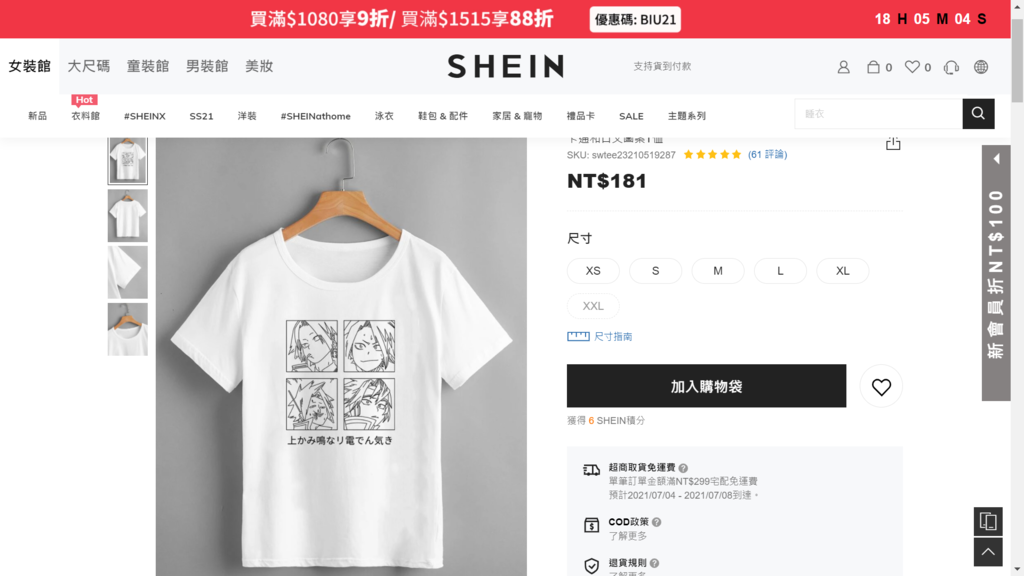Open the wishlist heart in header
The width and height of the screenshot is (1024, 576).
[x=912, y=67]
